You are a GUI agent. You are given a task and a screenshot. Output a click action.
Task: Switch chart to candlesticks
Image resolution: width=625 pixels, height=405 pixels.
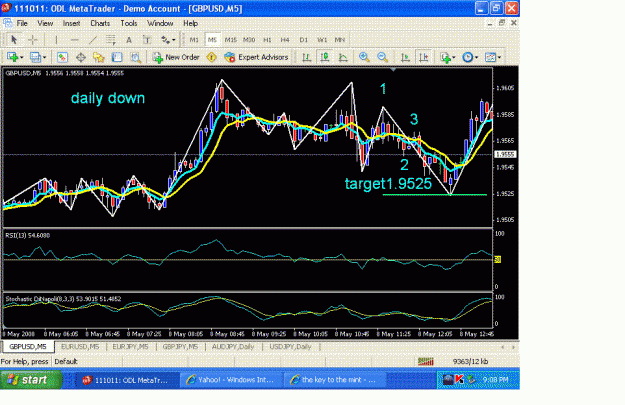(325, 57)
